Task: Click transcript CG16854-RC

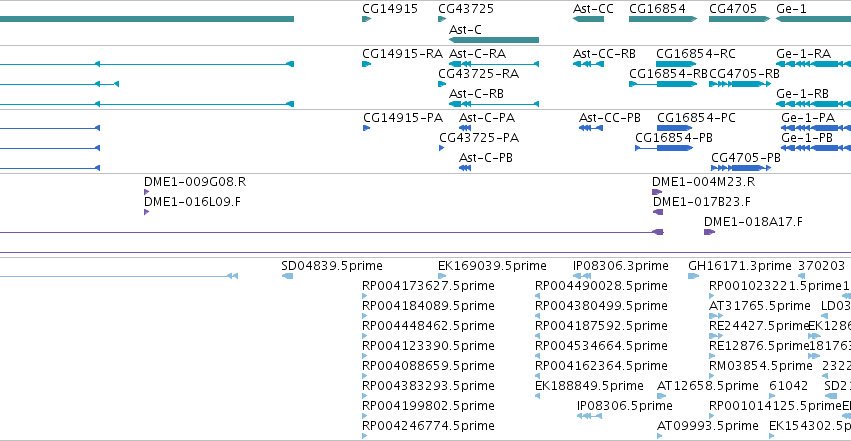Action: pyautogui.click(x=676, y=64)
